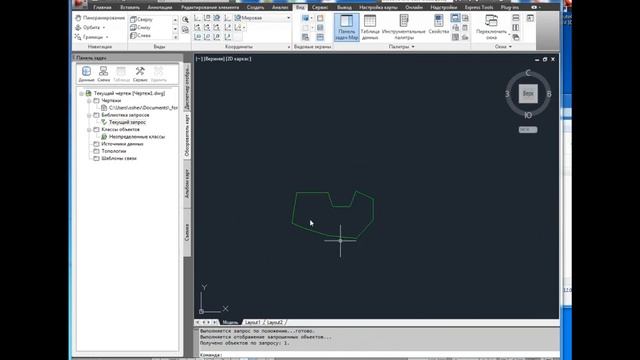Screen dimensions: 640x360
Task: Click the middle vertical tile icon beside Переключить окна
Action: point(516,27)
